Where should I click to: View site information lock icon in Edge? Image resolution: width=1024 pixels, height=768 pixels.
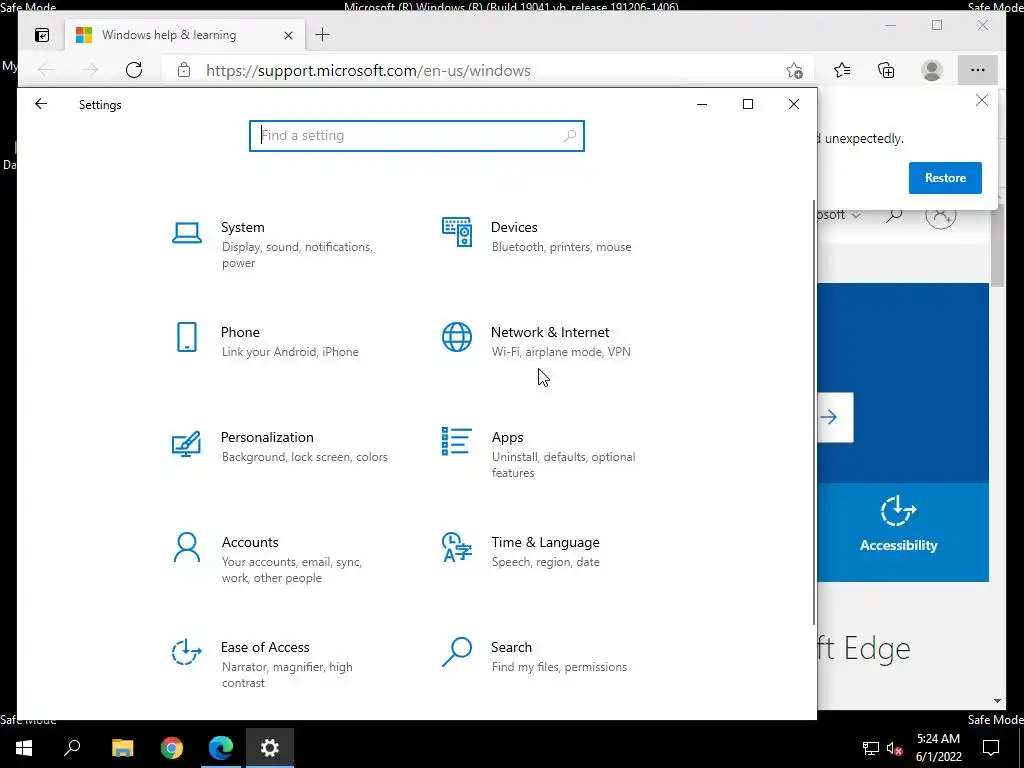(184, 70)
